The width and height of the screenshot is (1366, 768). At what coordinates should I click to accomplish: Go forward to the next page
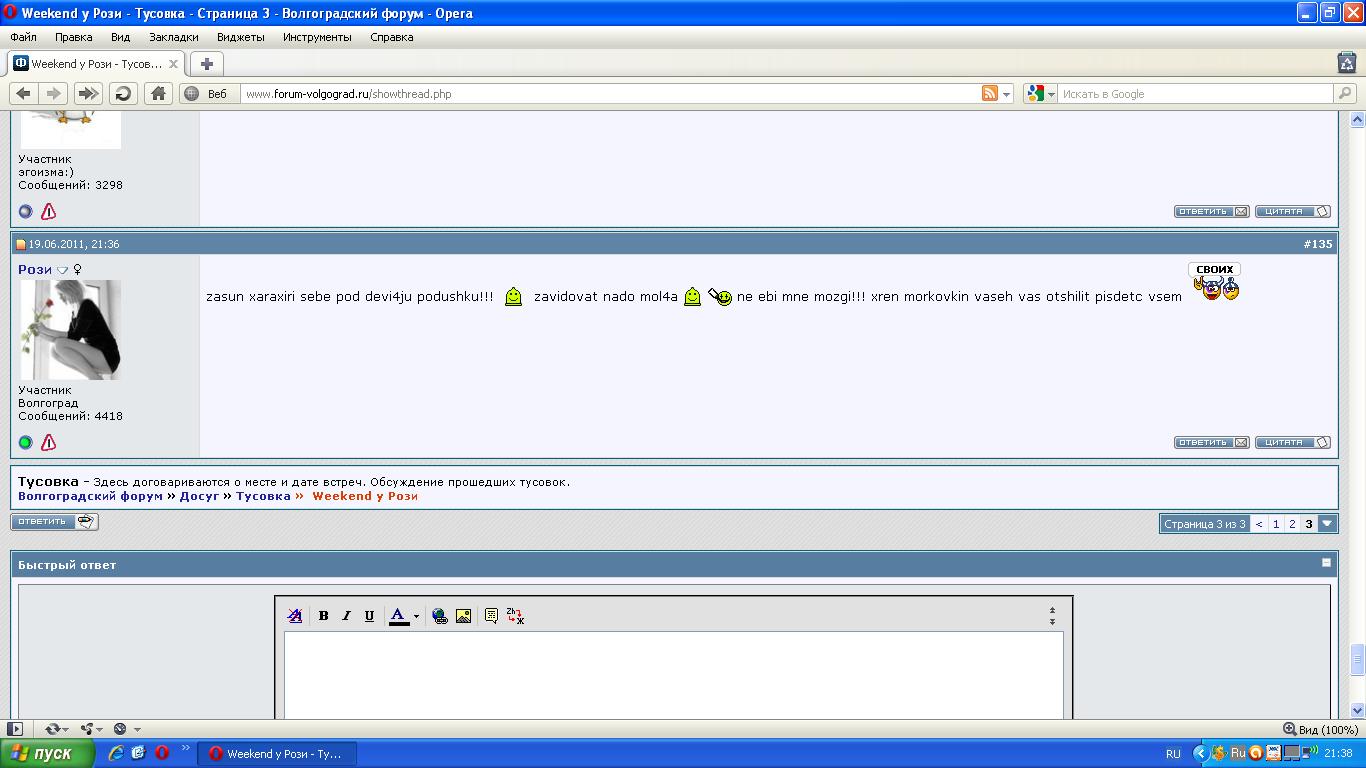click(x=54, y=93)
